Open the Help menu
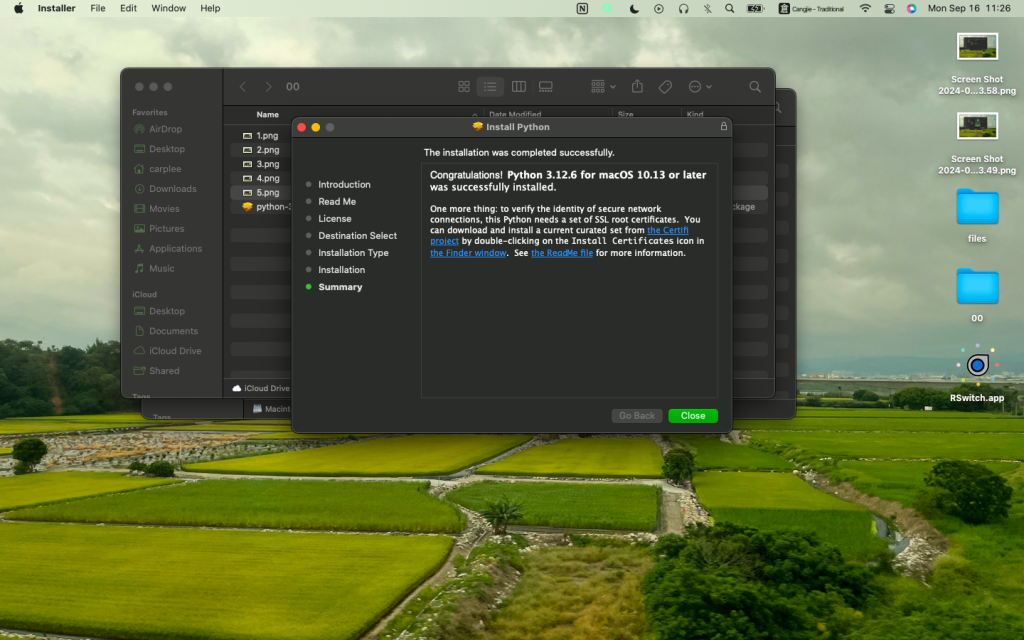This screenshot has width=1024, height=640. click(x=210, y=8)
